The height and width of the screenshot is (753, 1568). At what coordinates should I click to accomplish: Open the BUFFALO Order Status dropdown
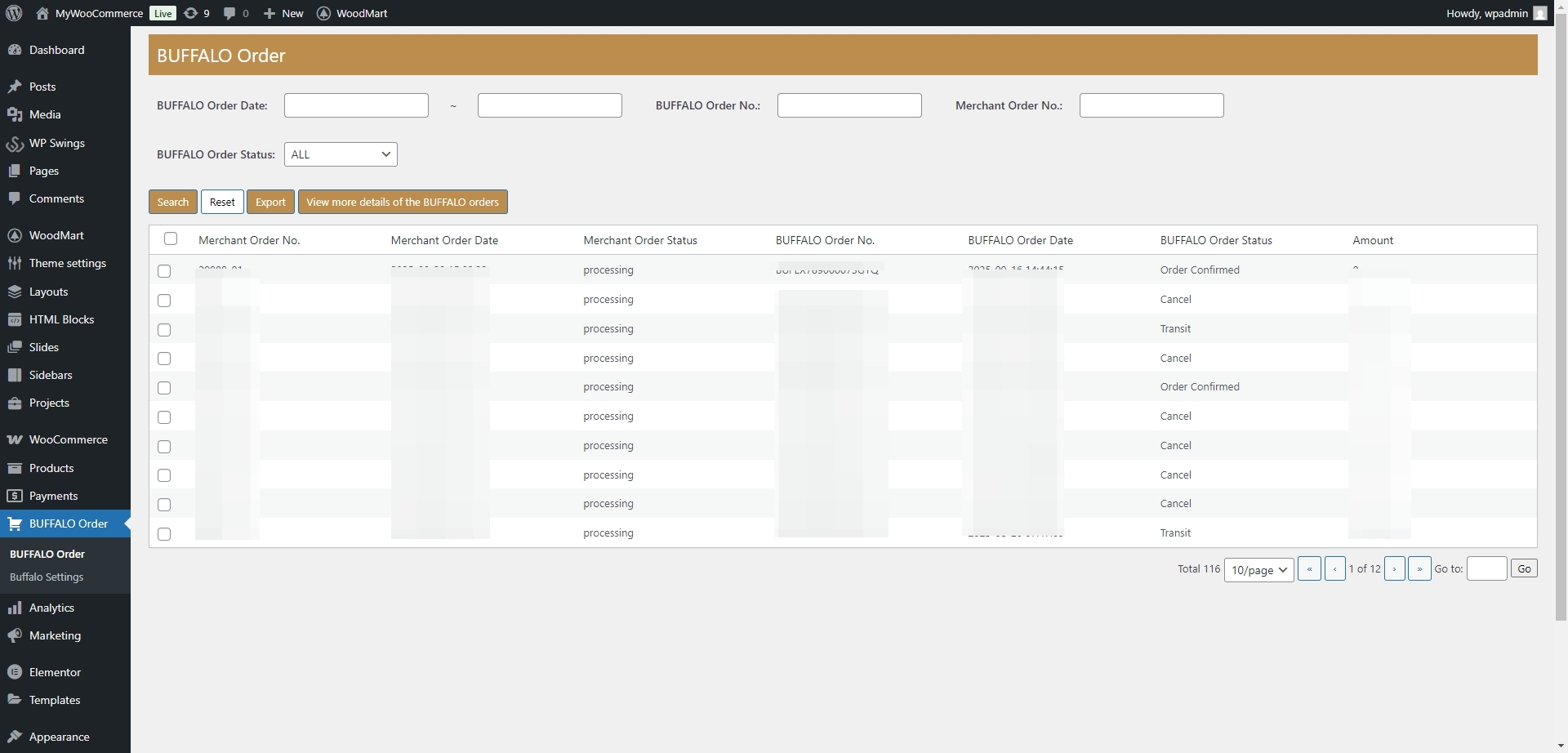[x=341, y=154]
